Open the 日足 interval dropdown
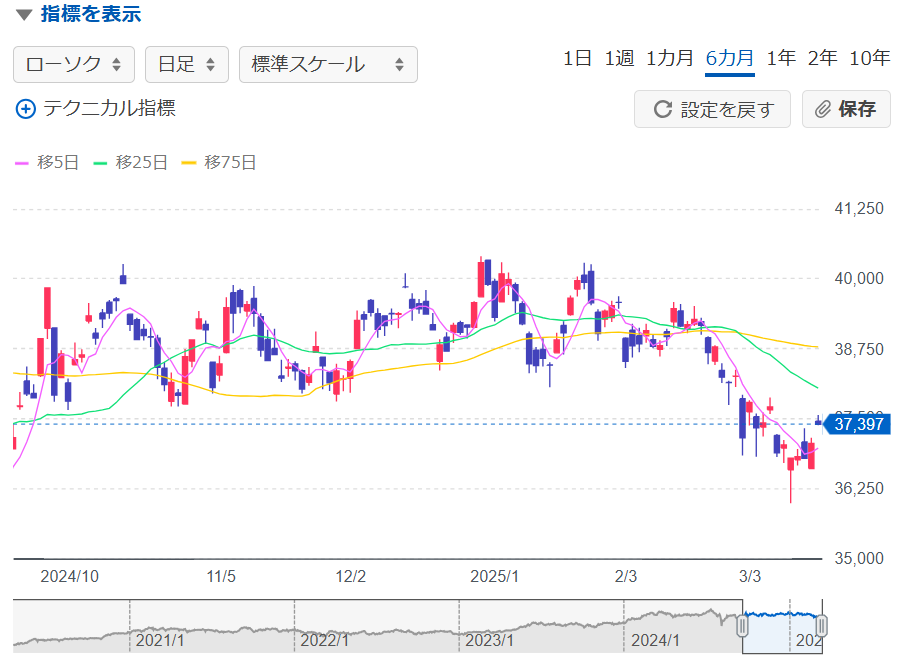 pos(186,64)
